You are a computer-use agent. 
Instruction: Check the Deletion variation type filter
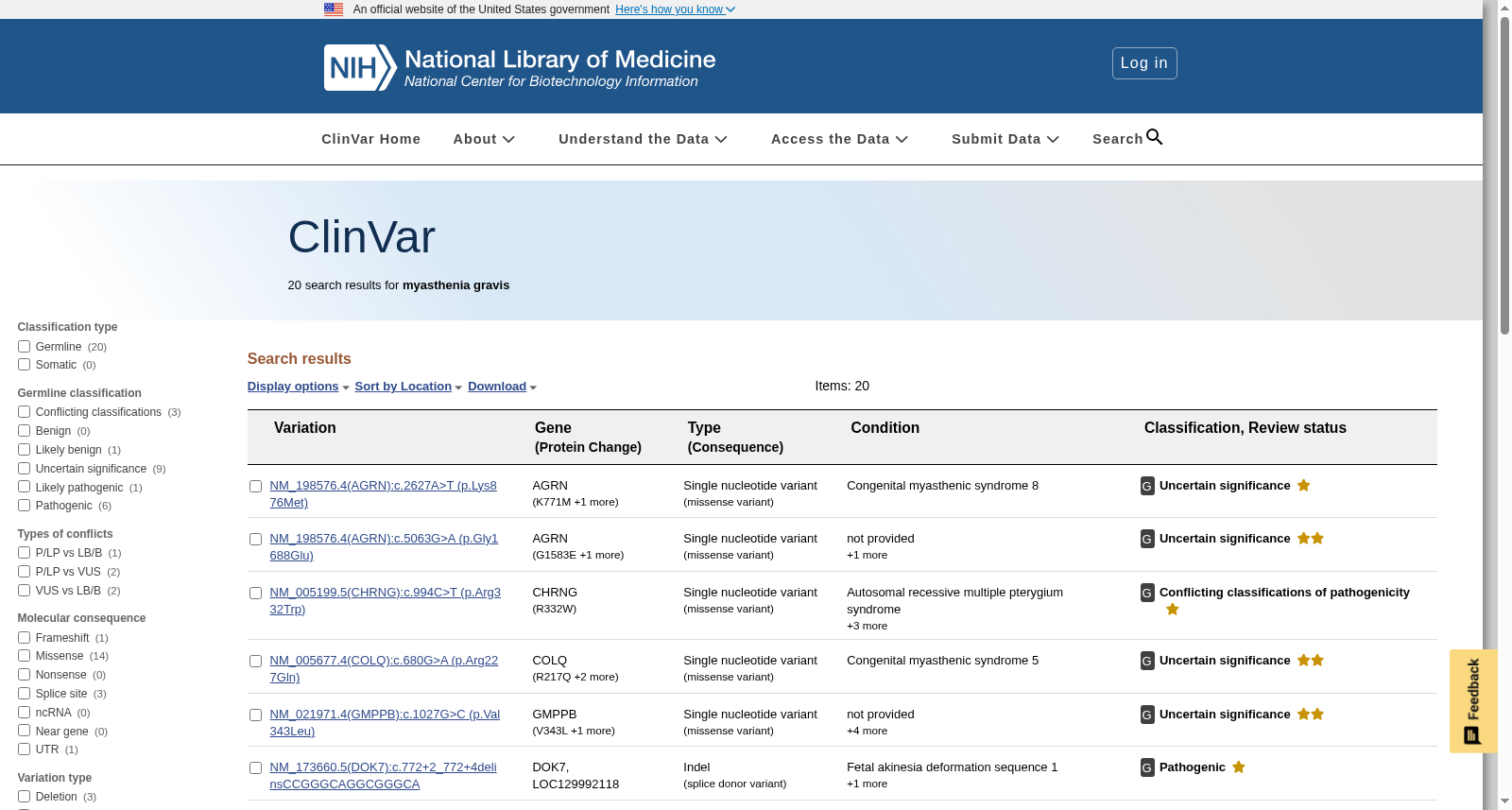24,796
